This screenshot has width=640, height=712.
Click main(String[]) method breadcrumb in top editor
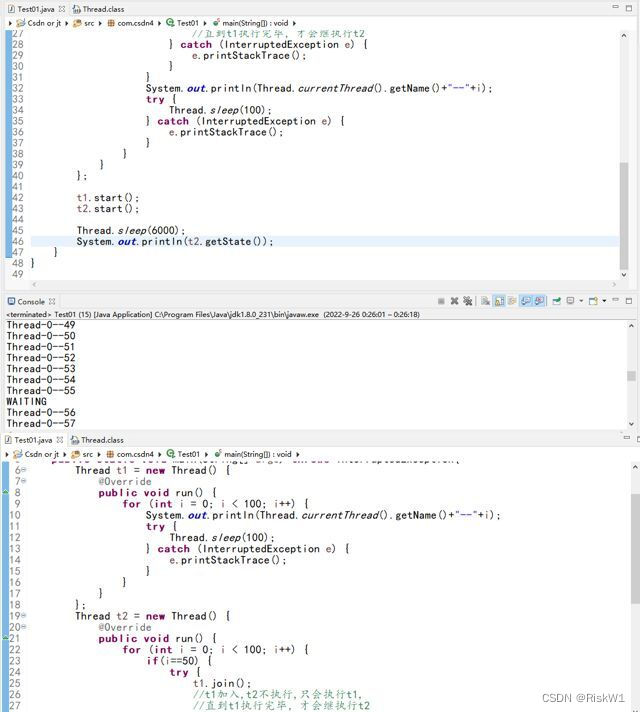(x=250, y=23)
